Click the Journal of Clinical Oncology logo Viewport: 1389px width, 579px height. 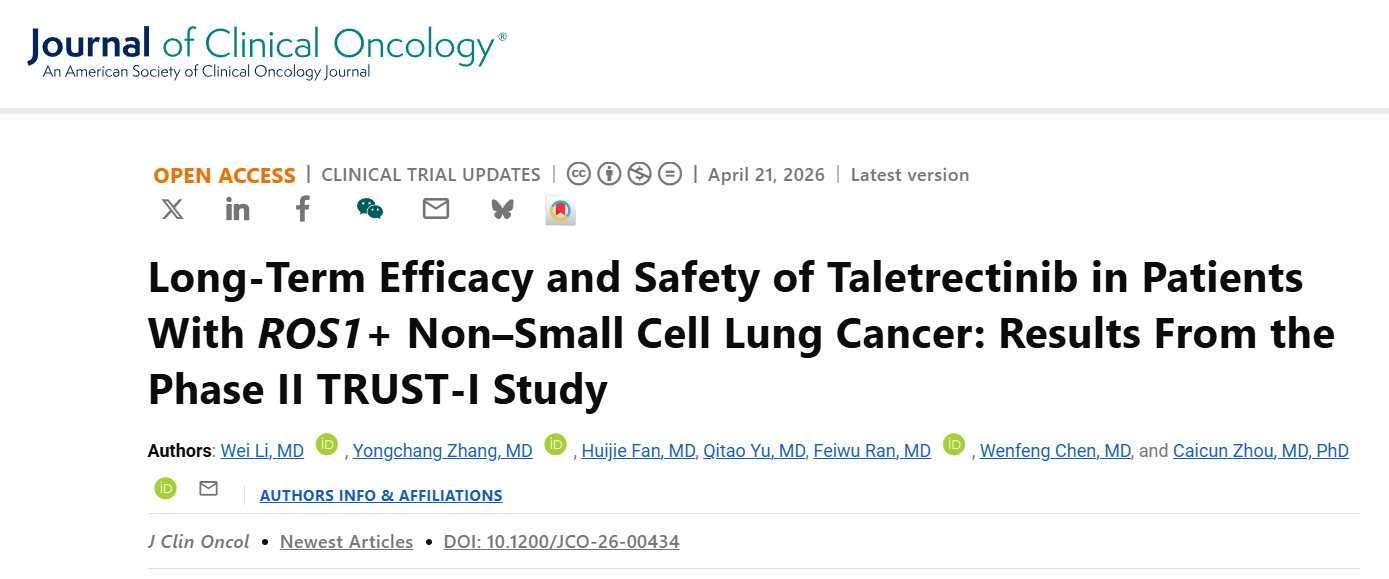[x=267, y=52]
